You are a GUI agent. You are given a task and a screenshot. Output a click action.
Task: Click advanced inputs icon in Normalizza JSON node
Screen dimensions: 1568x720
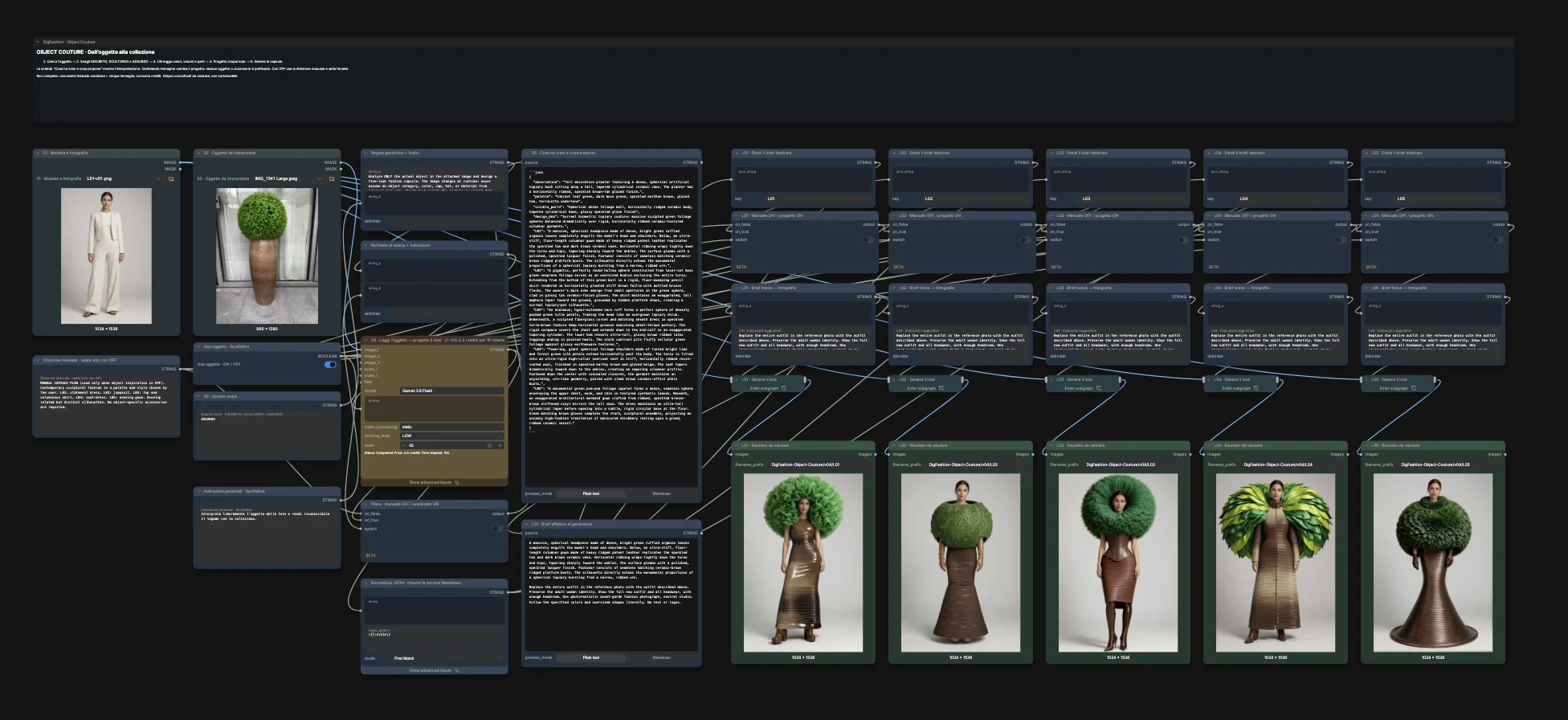click(457, 670)
